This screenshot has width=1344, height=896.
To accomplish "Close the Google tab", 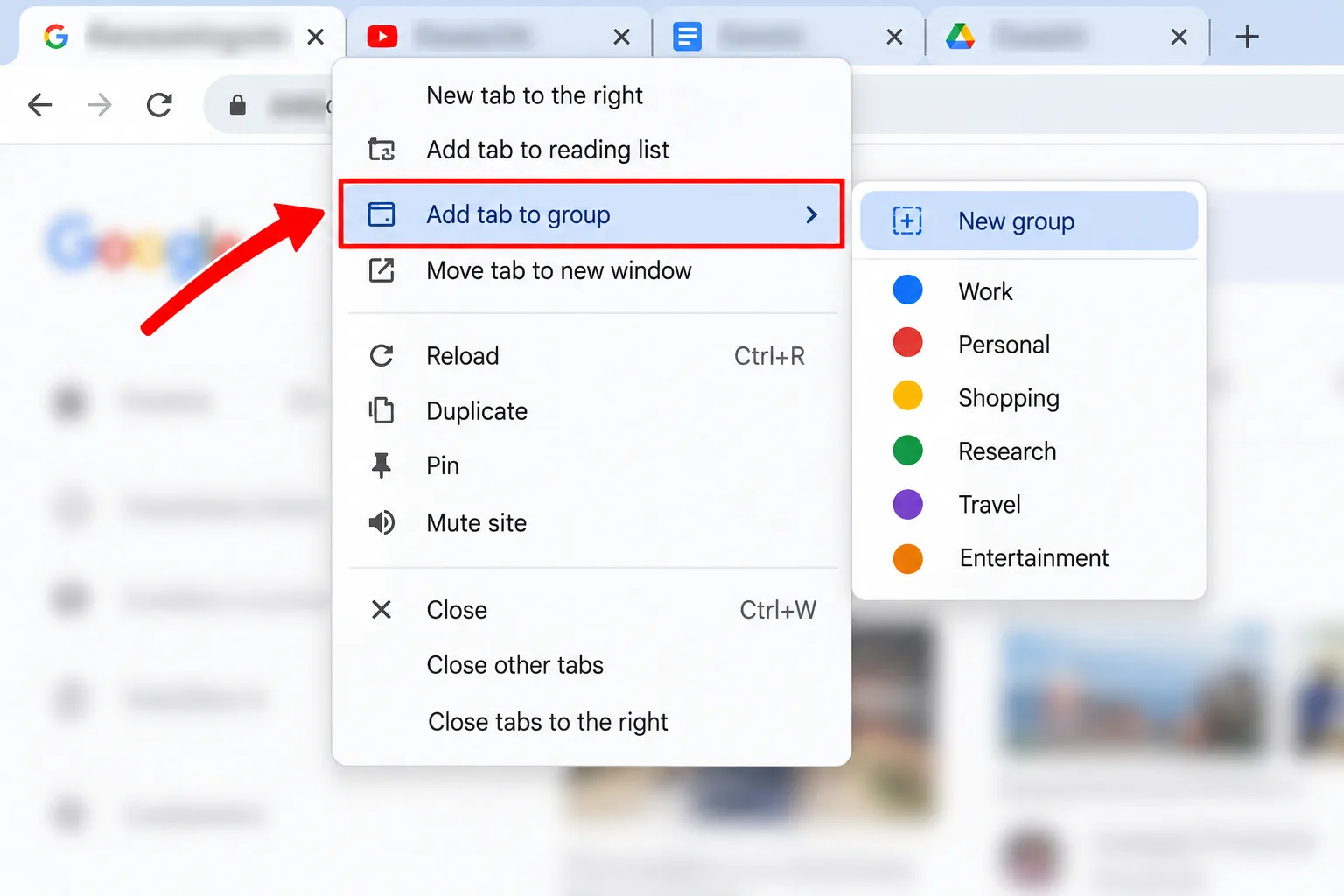I will pos(316,37).
